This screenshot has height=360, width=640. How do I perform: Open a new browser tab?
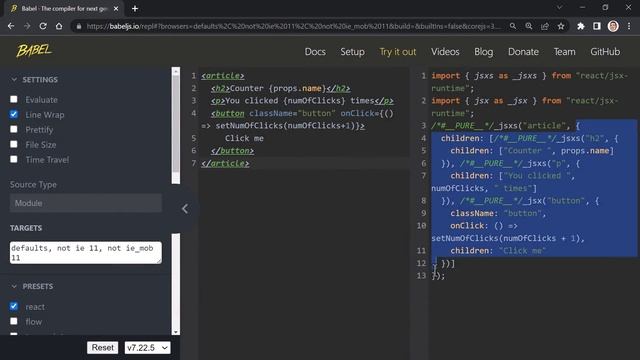click(x=135, y=9)
